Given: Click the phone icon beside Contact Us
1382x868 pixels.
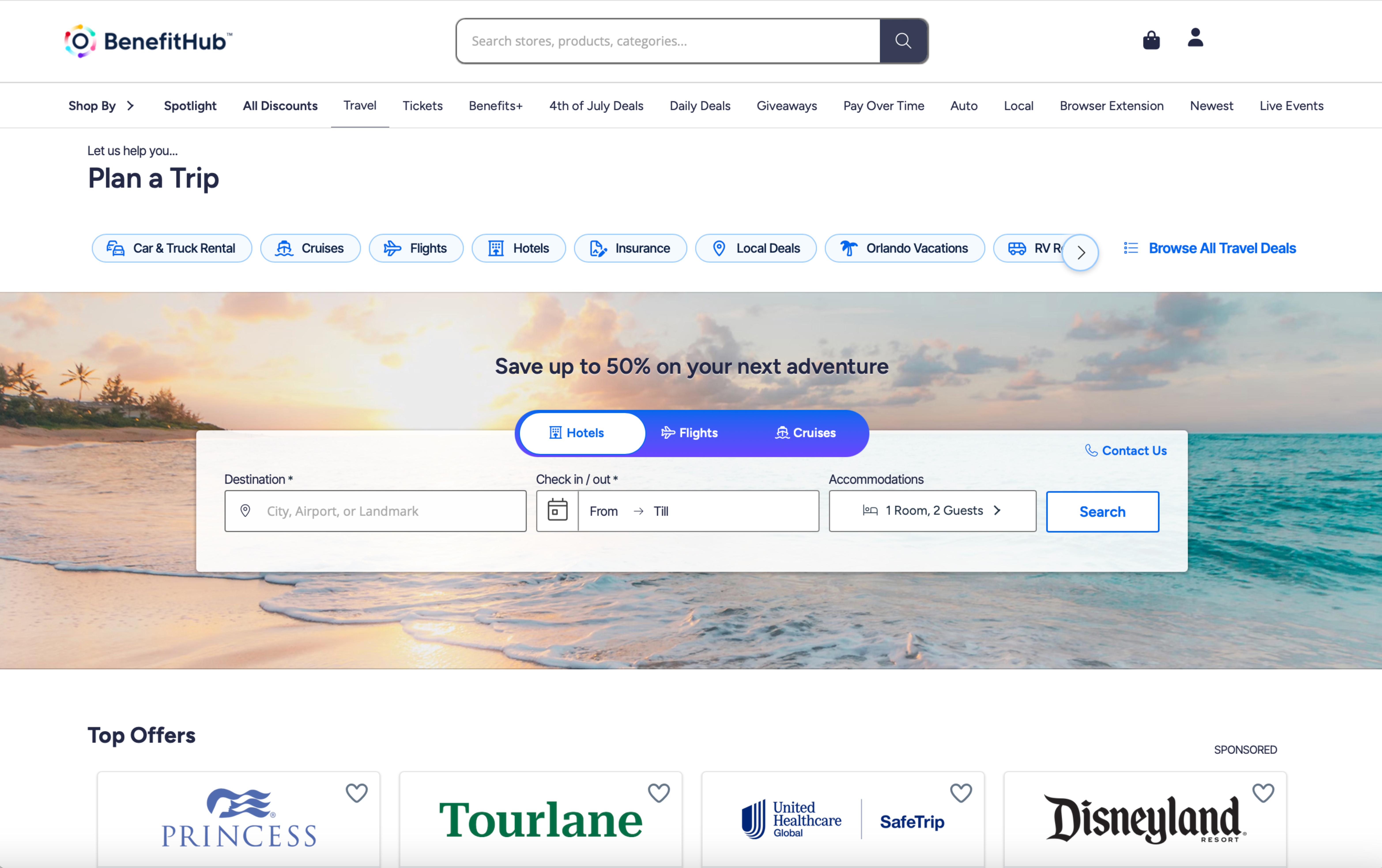Looking at the screenshot, I should click(x=1091, y=450).
